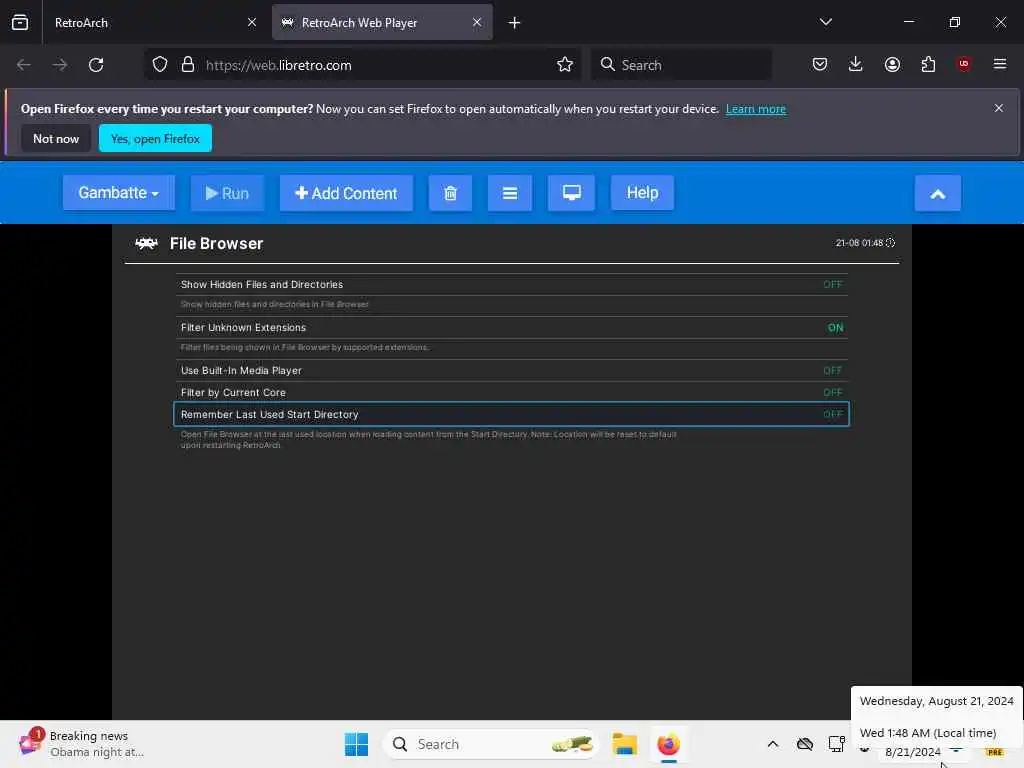The height and width of the screenshot is (768, 1024).
Task: Click the fullscreen monitor icon
Action: point(571,193)
